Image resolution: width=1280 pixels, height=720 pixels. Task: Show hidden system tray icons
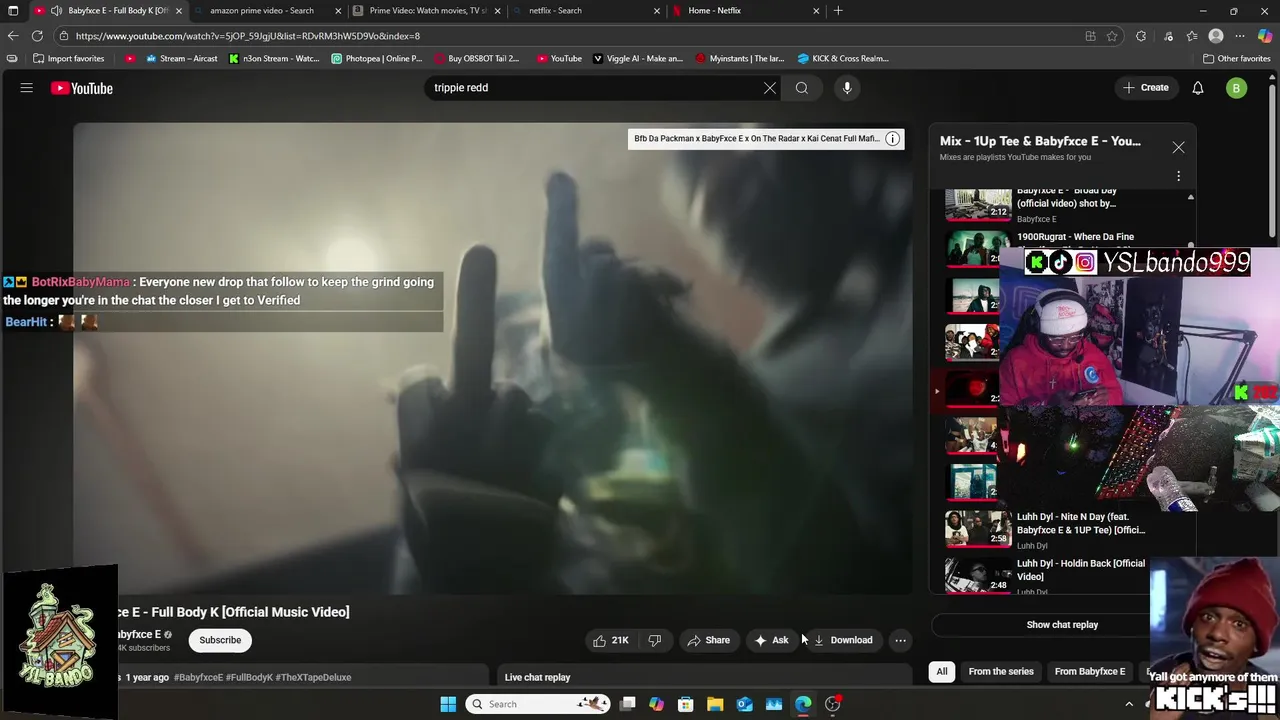[x=1129, y=704]
